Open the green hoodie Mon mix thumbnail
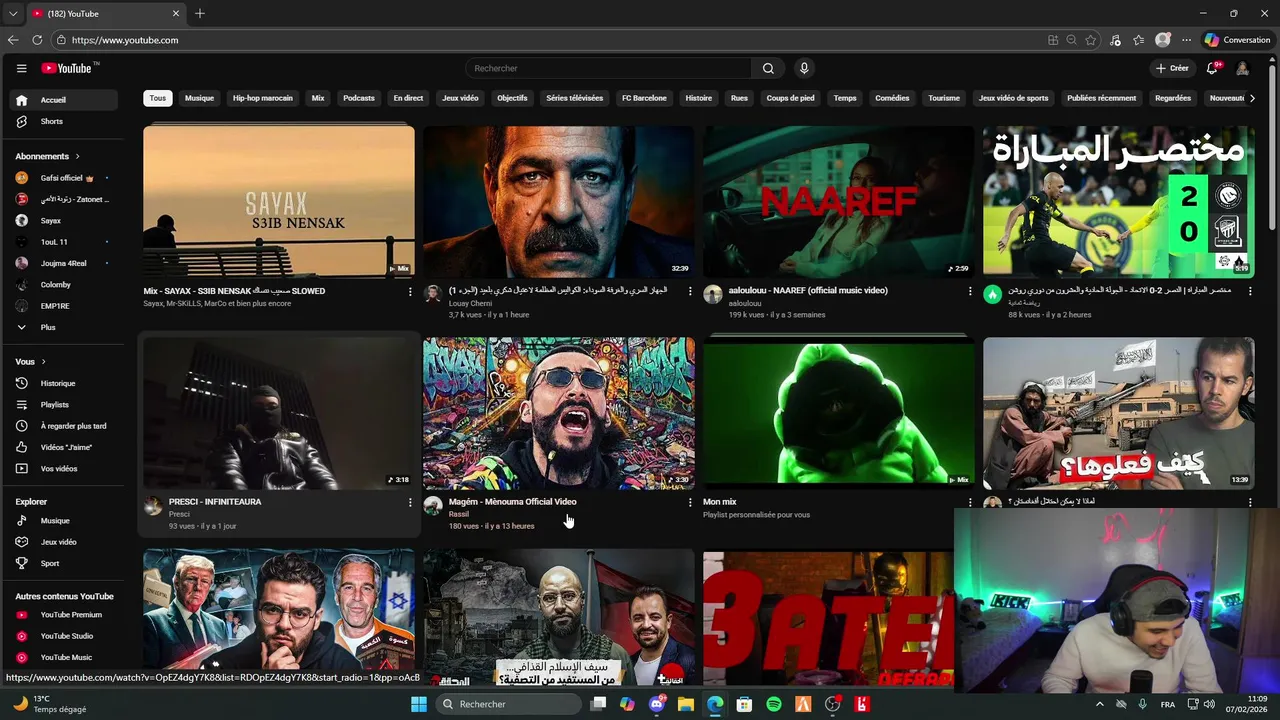Viewport: 1280px width, 720px height. click(838, 412)
